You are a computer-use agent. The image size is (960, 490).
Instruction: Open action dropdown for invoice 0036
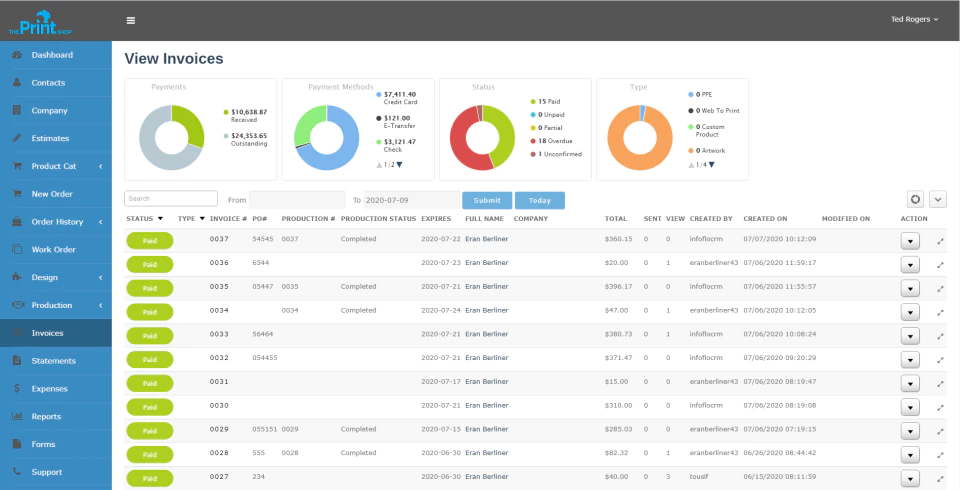coord(910,265)
